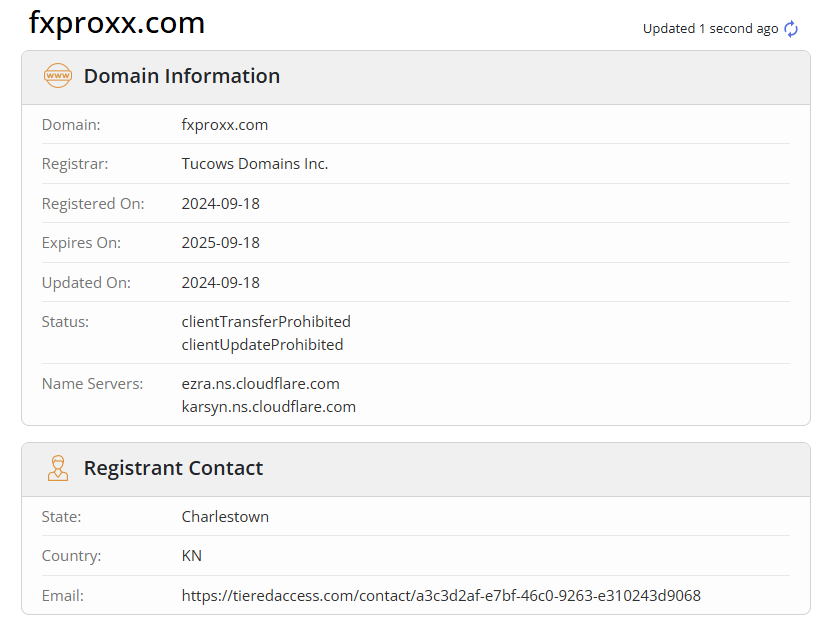Click the Updated On date 2024-09-18

tap(220, 282)
